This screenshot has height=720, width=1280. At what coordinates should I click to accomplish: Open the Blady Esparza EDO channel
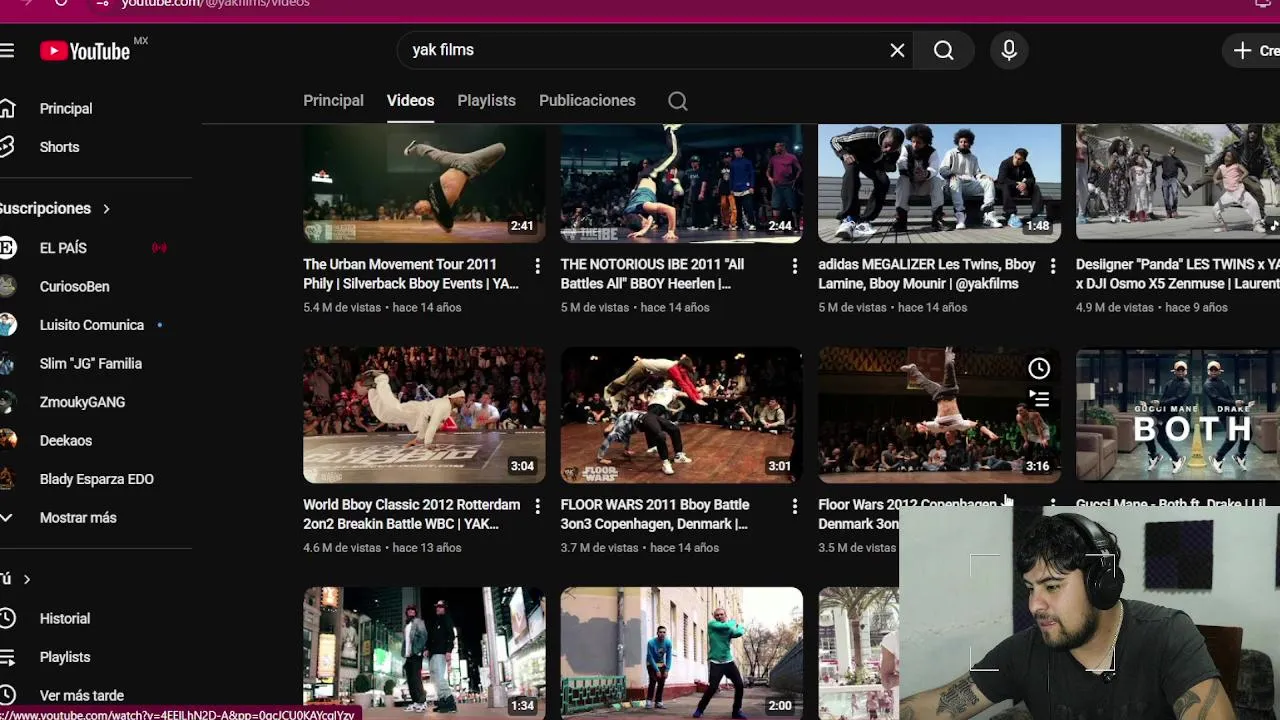[x=95, y=479]
